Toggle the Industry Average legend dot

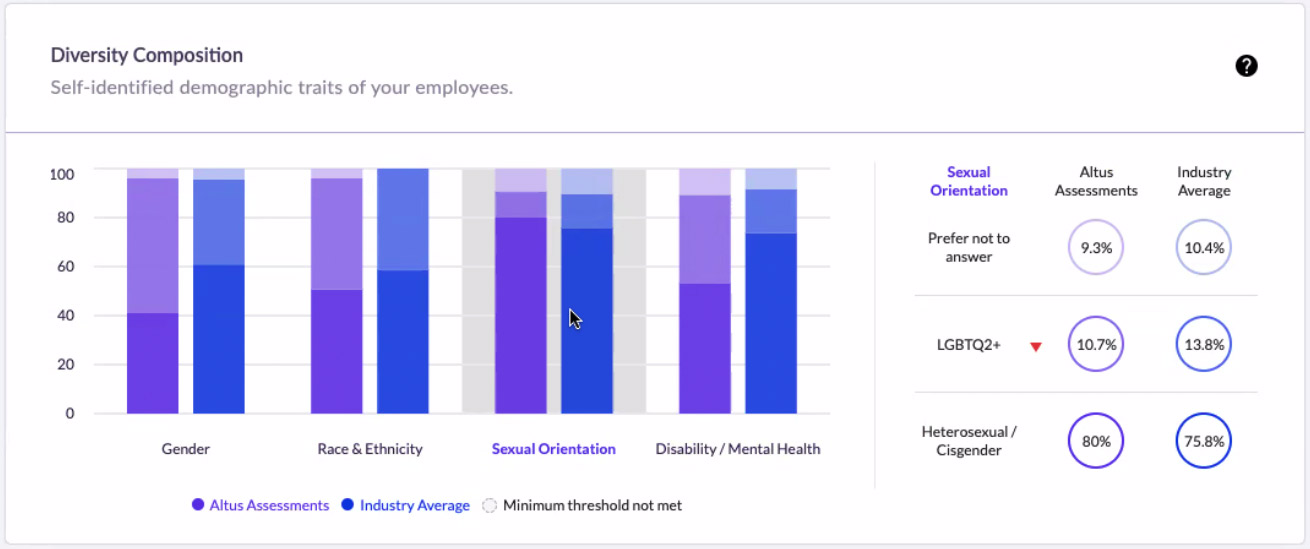click(348, 506)
